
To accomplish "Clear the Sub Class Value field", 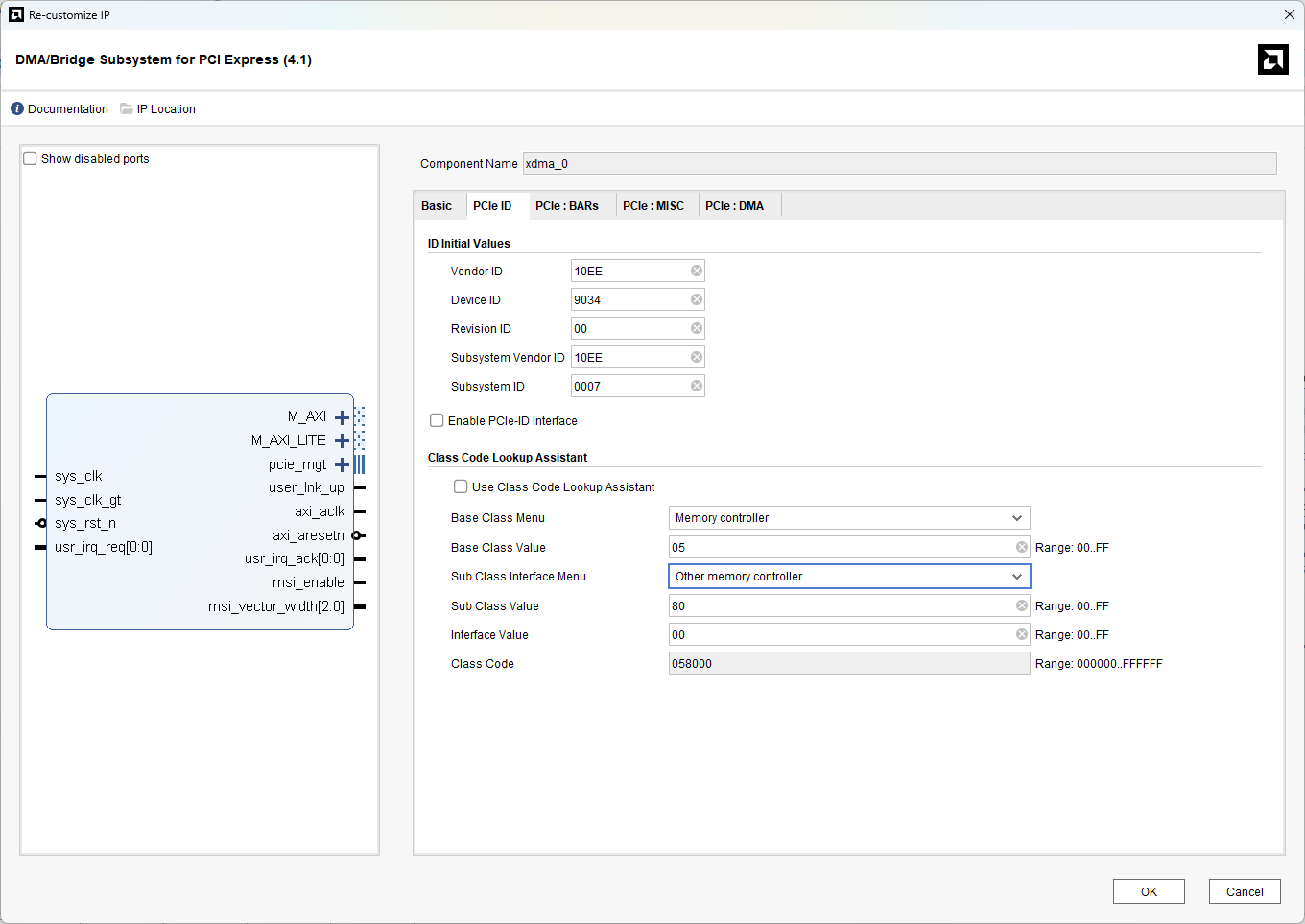I will pyautogui.click(x=1022, y=606).
